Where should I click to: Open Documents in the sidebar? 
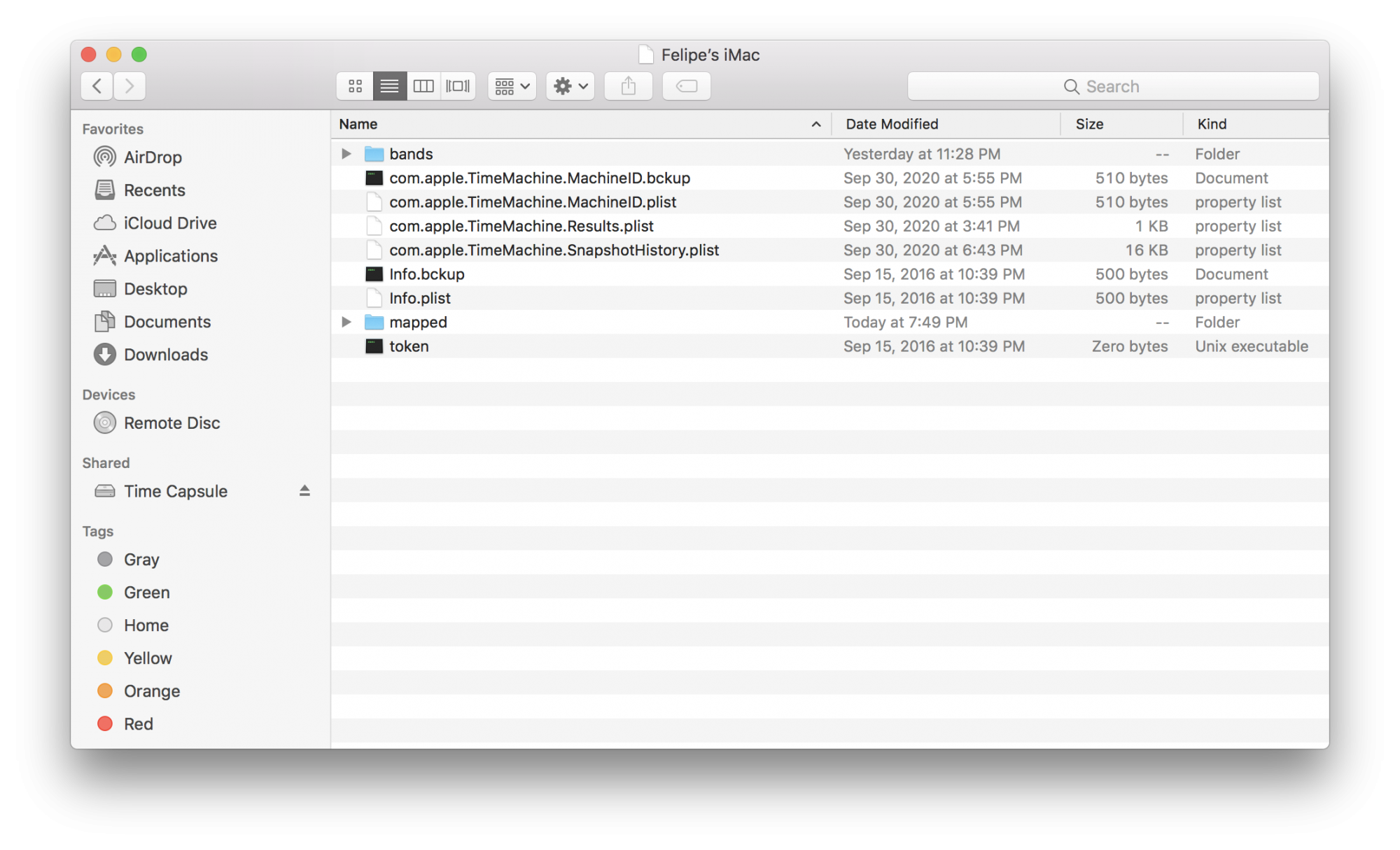pos(167,322)
